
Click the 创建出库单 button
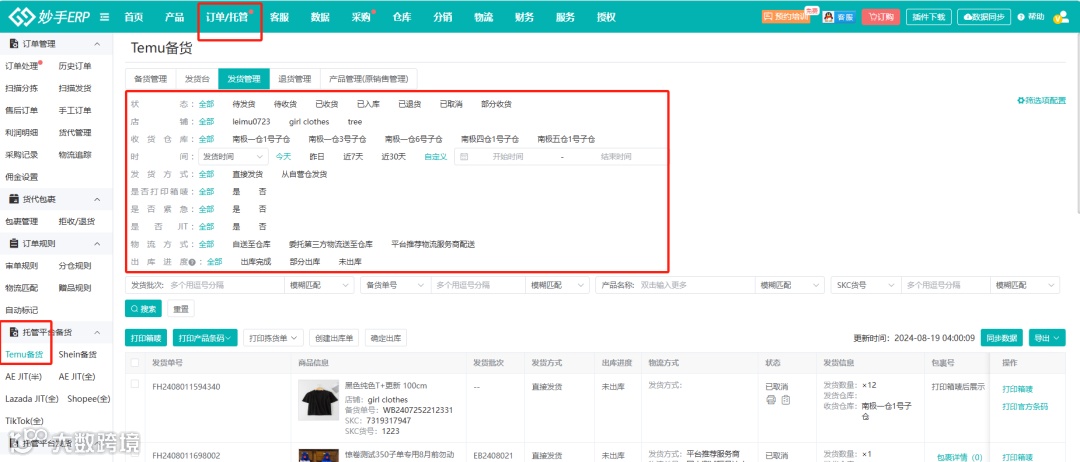pos(334,337)
